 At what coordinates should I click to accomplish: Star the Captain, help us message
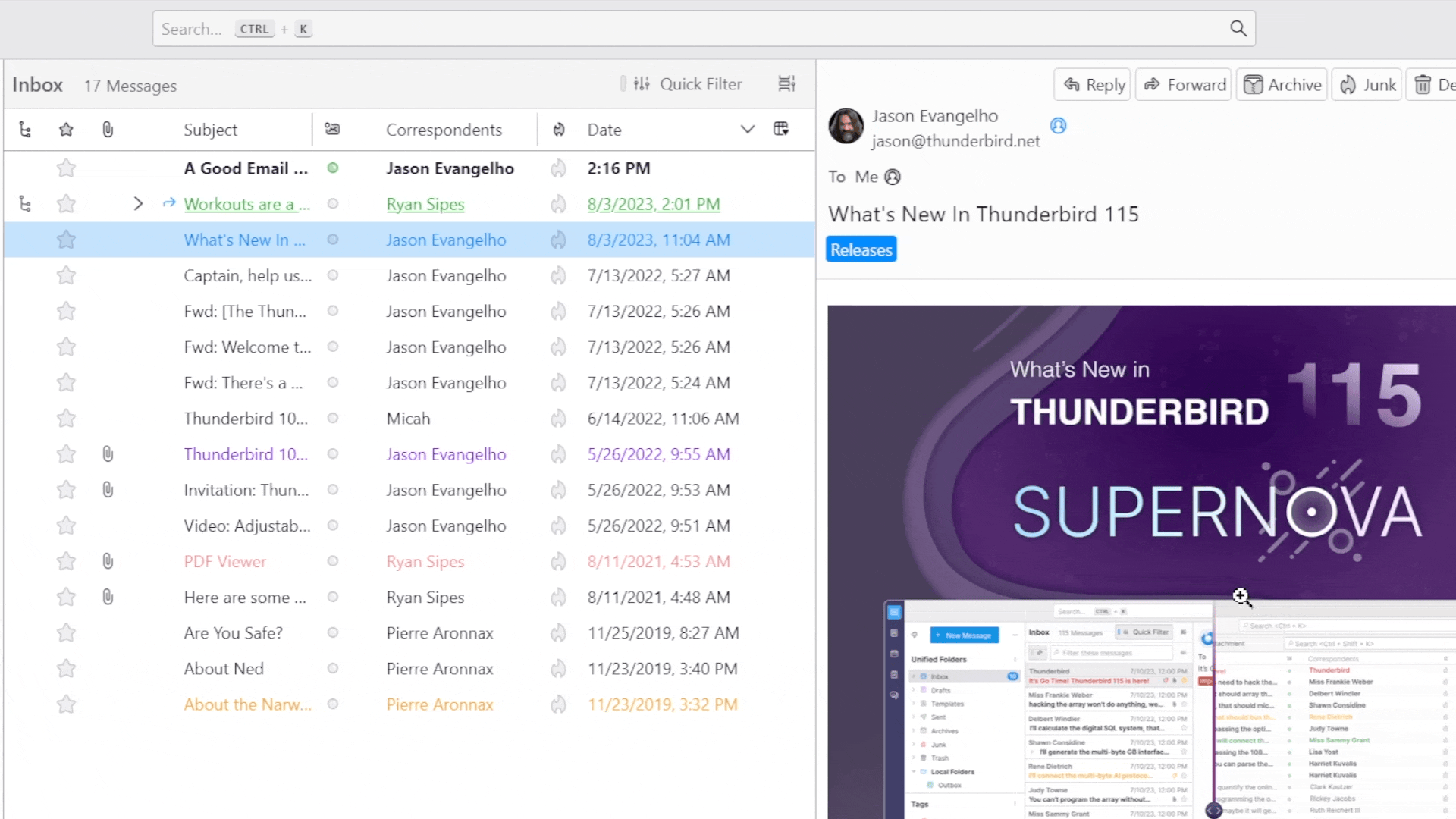point(66,275)
